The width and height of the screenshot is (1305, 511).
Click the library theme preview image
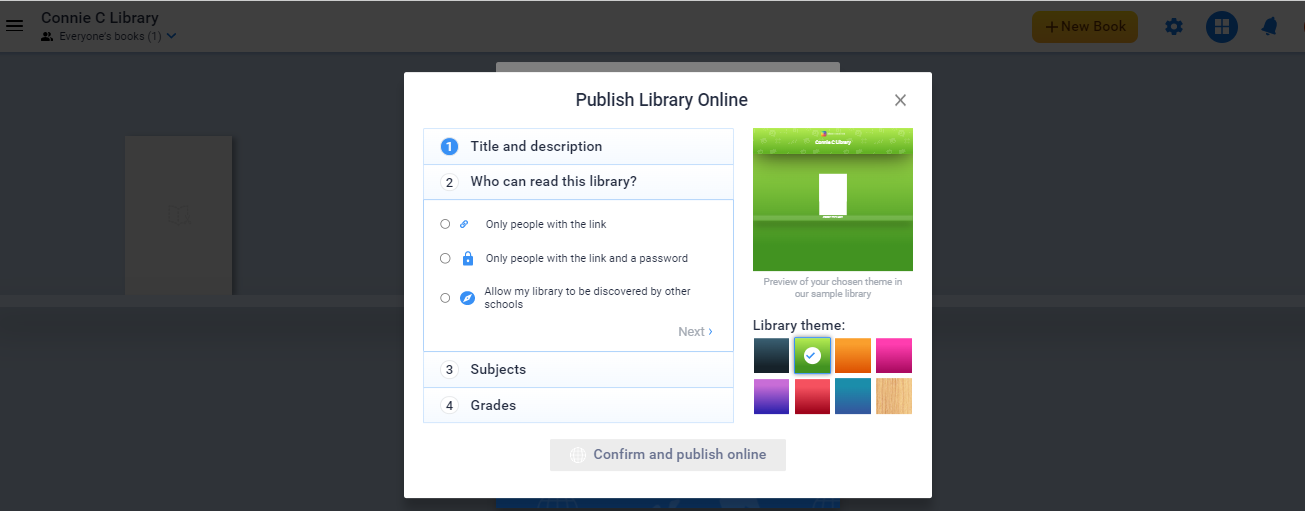(832, 199)
